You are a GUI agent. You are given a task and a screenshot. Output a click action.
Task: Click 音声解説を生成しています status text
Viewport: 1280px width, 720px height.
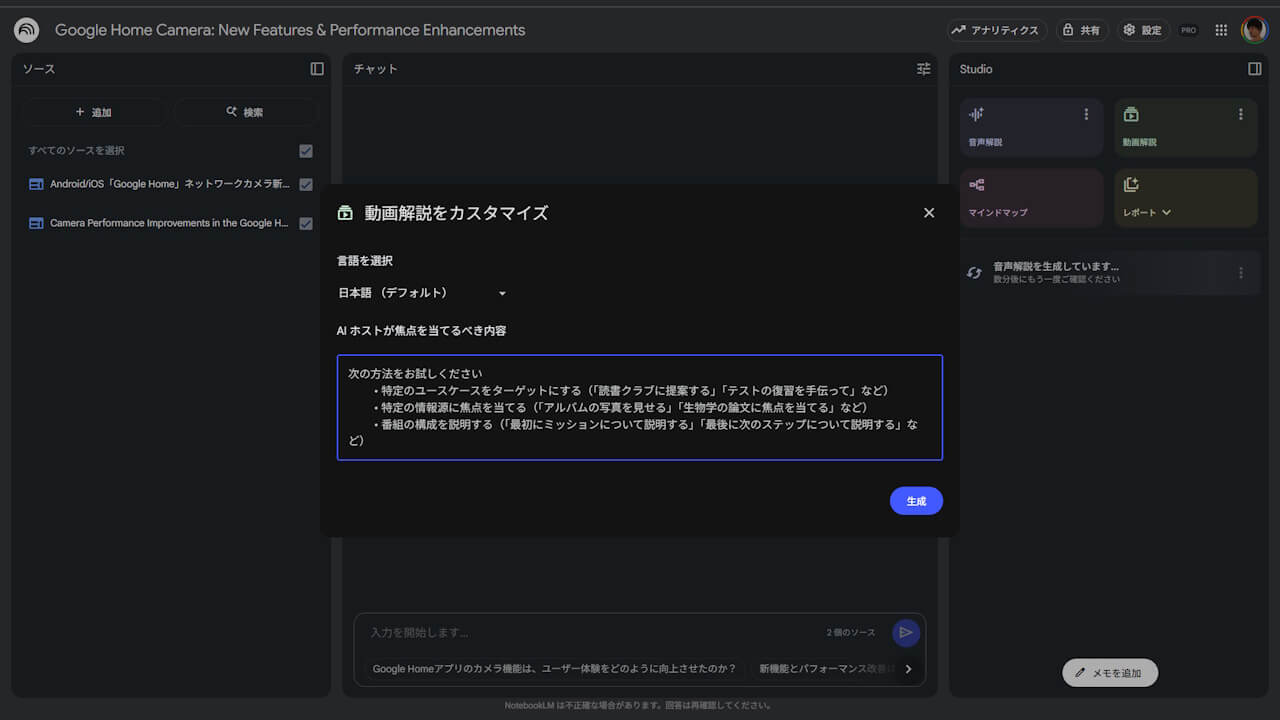[x=1056, y=267]
